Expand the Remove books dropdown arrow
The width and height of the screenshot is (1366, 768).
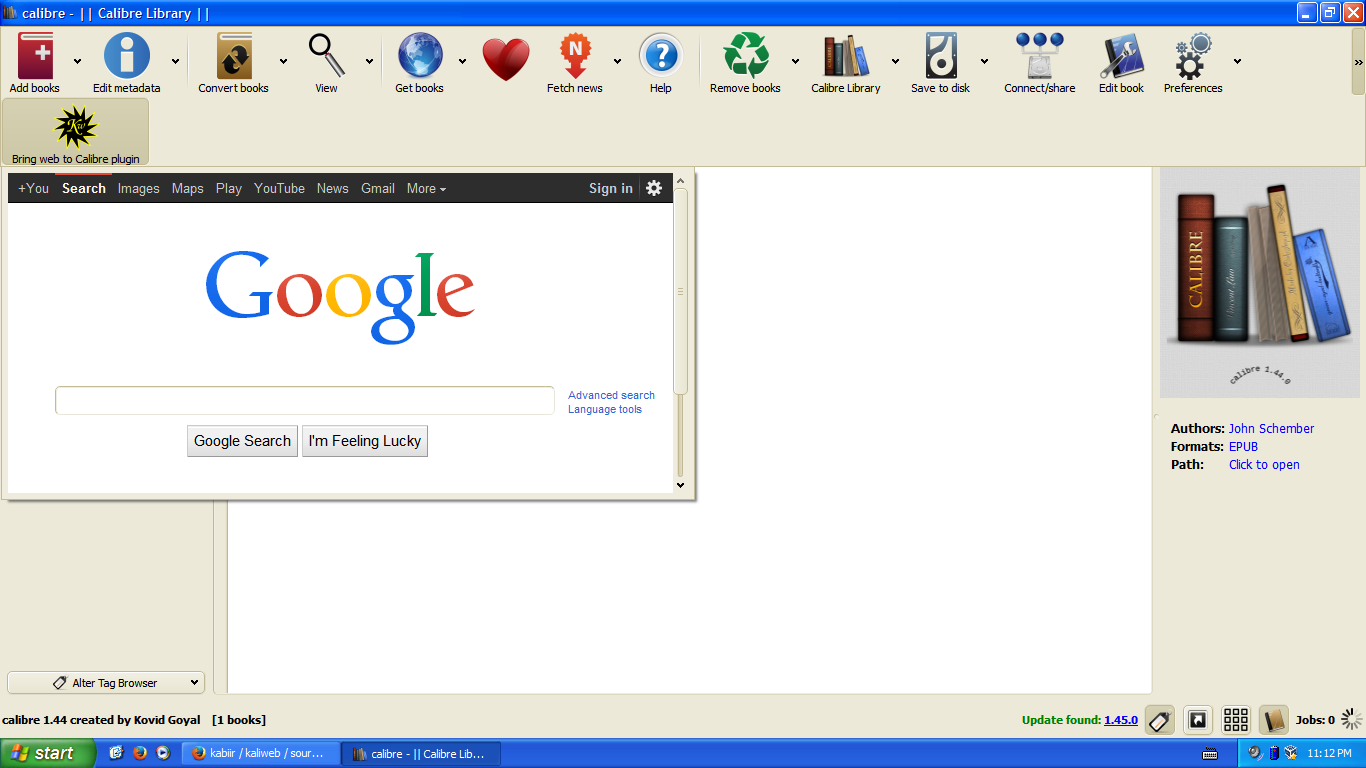click(795, 61)
